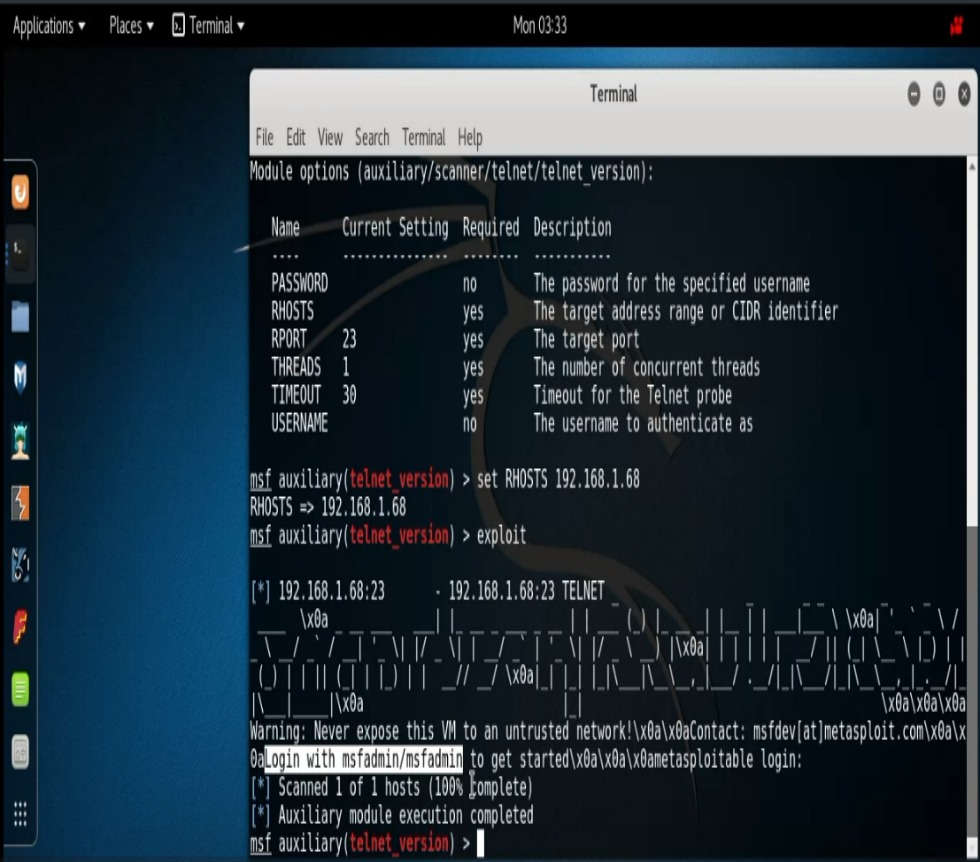
Task: Open the Places menu in the top bar
Action: click(131, 26)
